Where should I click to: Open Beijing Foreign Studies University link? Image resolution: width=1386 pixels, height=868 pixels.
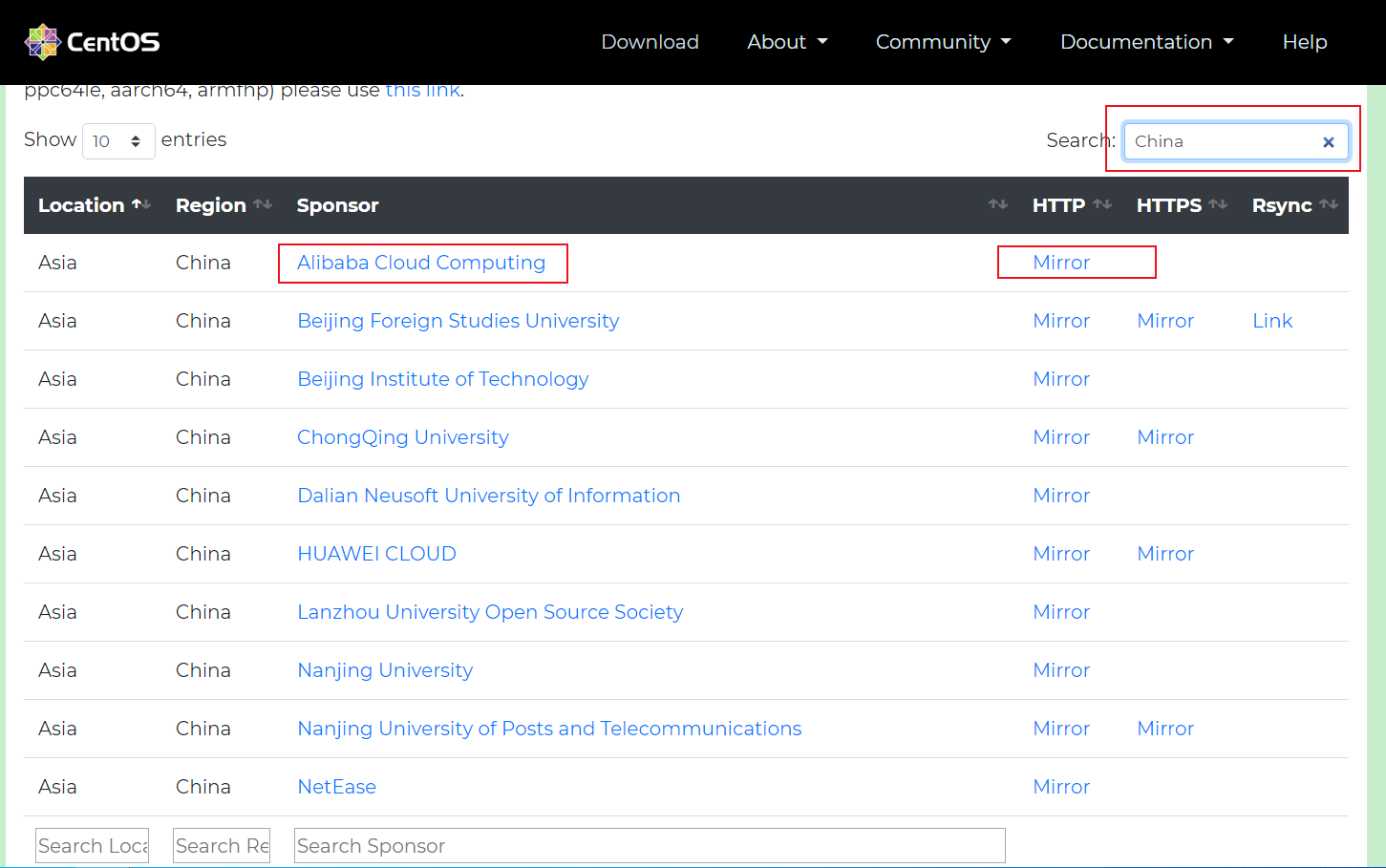(x=458, y=321)
